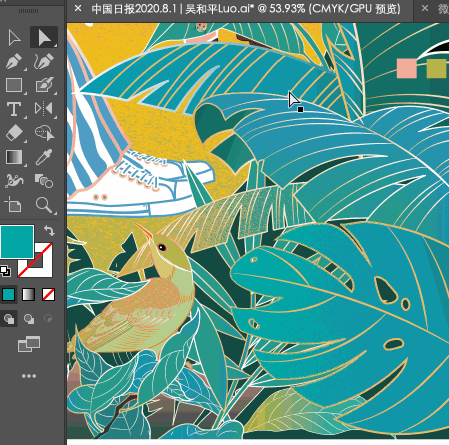Image resolution: width=449 pixels, height=445 pixels.
Task: Click the bird's eye in artwork
Action: pyautogui.click(x=162, y=247)
